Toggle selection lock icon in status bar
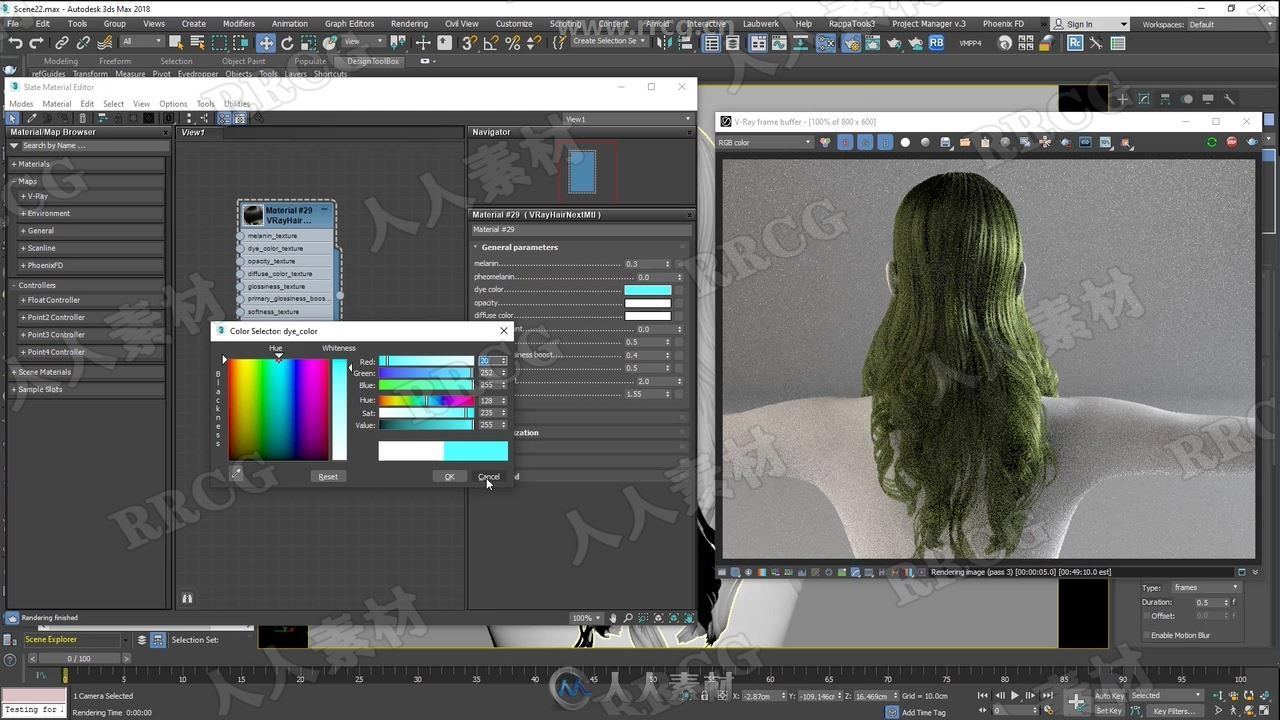This screenshot has width=1280, height=720. pyautogui.click(x=705, y=696)
